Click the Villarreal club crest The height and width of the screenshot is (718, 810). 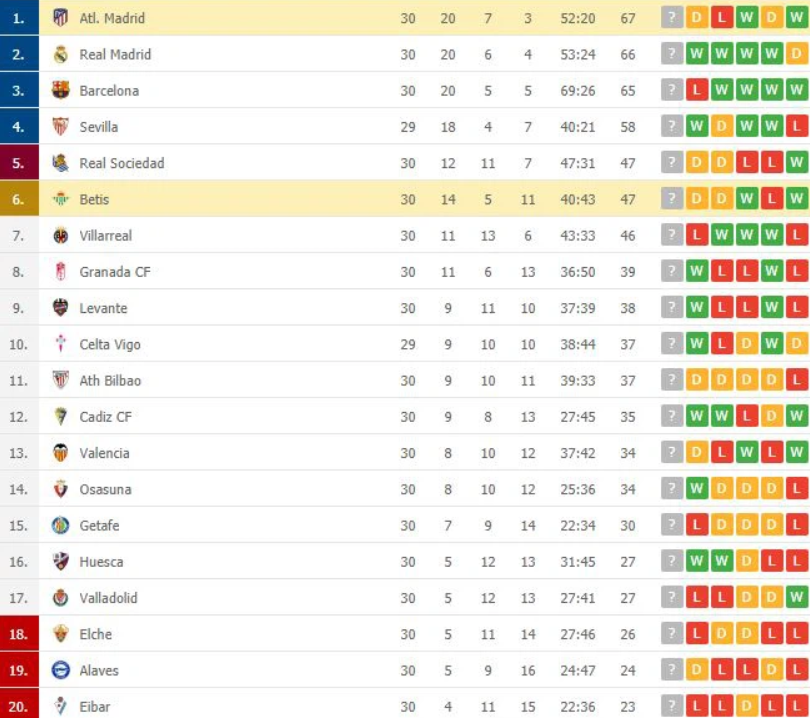(x=61, y=235)
